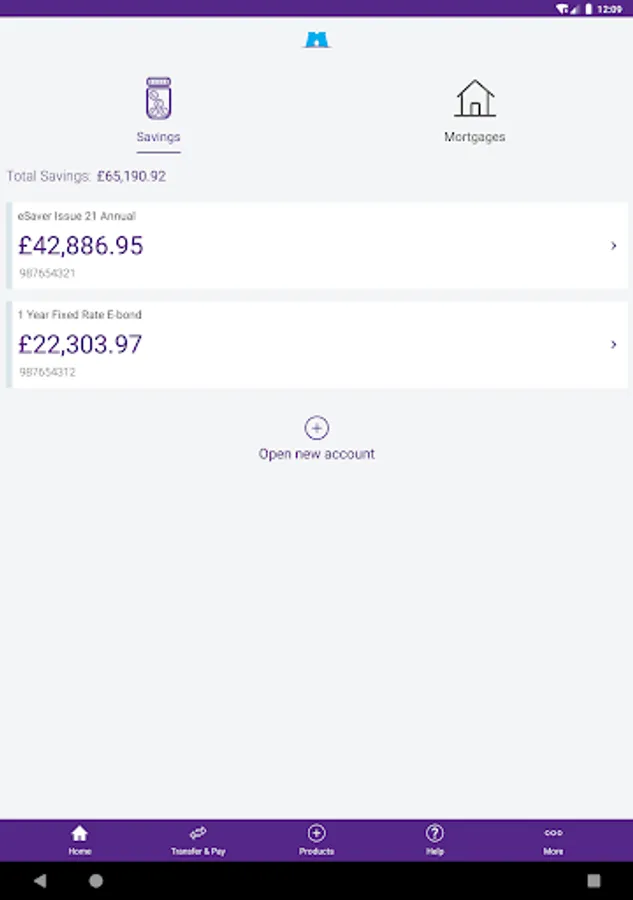Image resolution: width=633 pixels, height=900 pixels.
Task: Switch to the Savings tab label
Action: (x=158, y=137)
